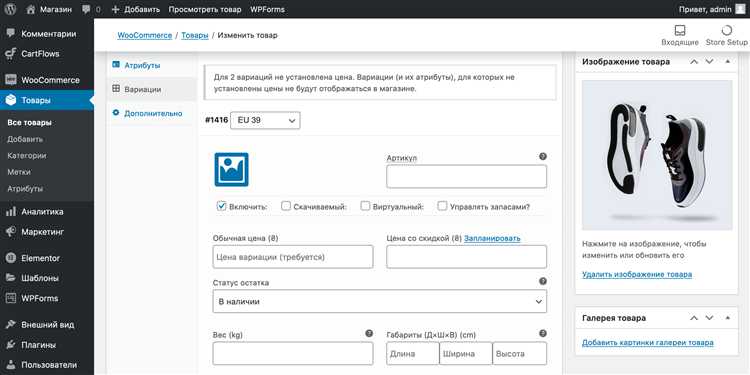Click the Вес help question icon
The image size is (750, 375).
[369, 333]
